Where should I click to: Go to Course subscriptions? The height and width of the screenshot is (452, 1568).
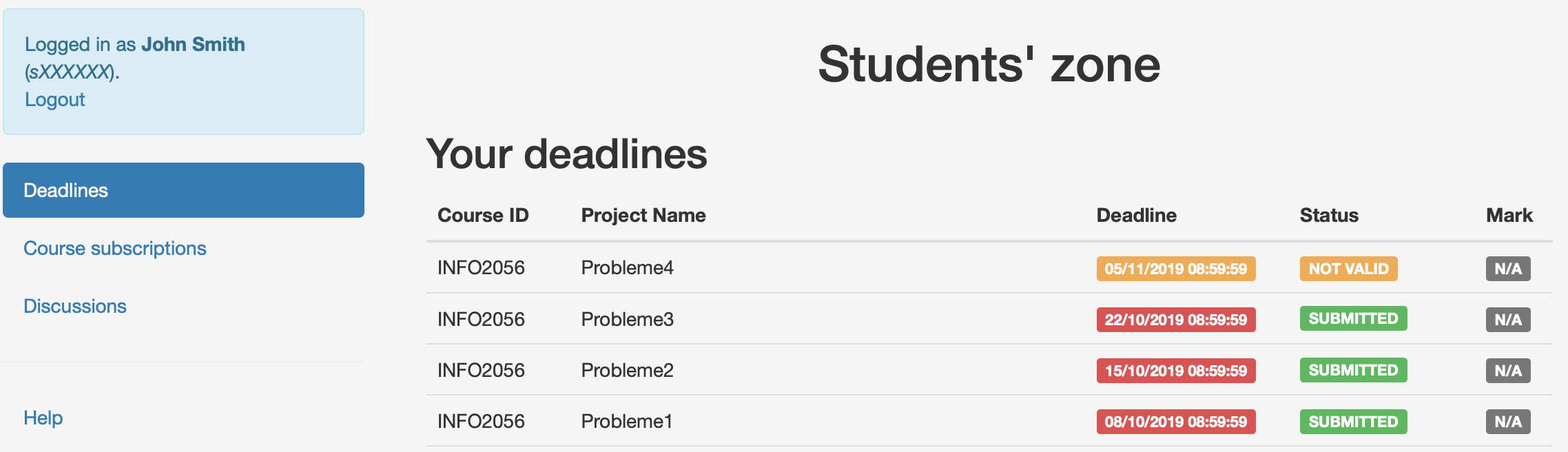coord(114,249)
